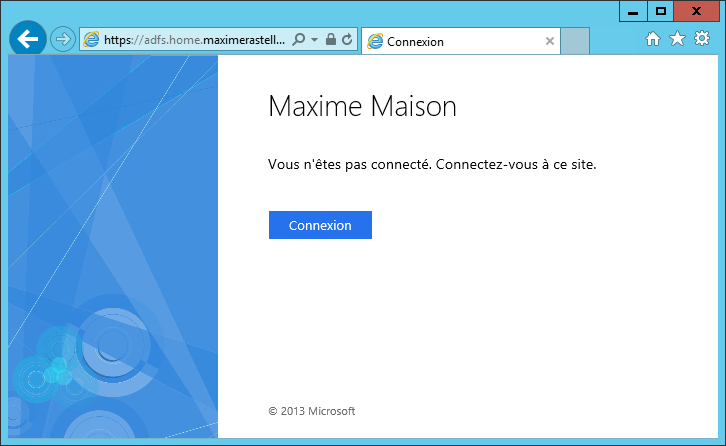Close the Internet Explorer window

tap(696, 12)
